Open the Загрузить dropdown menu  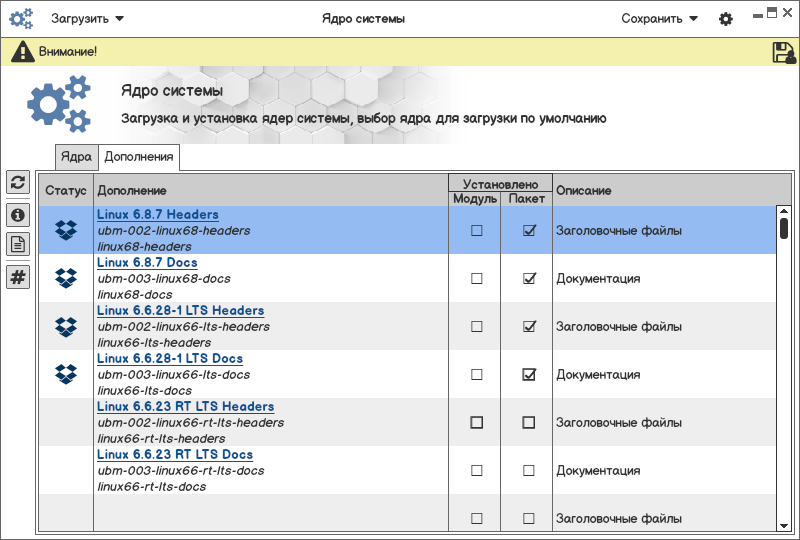point(88,18)
